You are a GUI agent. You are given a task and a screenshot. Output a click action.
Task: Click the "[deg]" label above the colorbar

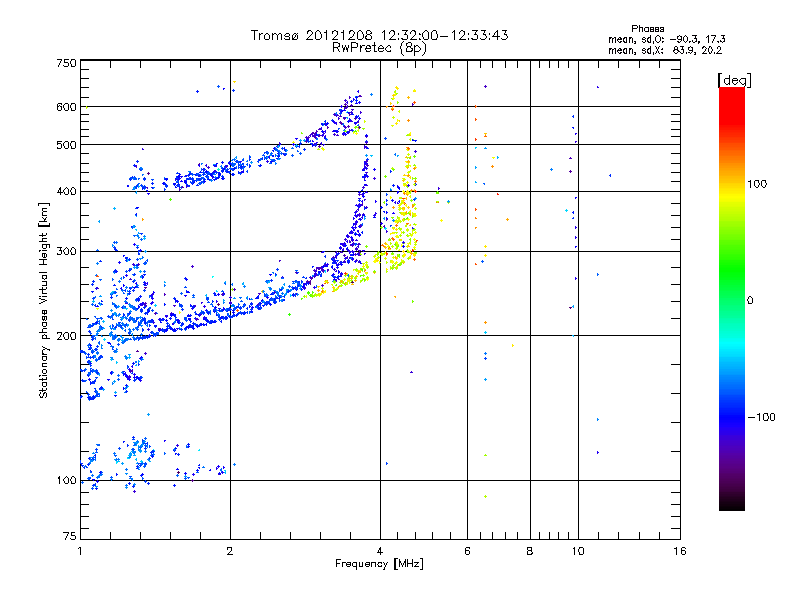733,79
